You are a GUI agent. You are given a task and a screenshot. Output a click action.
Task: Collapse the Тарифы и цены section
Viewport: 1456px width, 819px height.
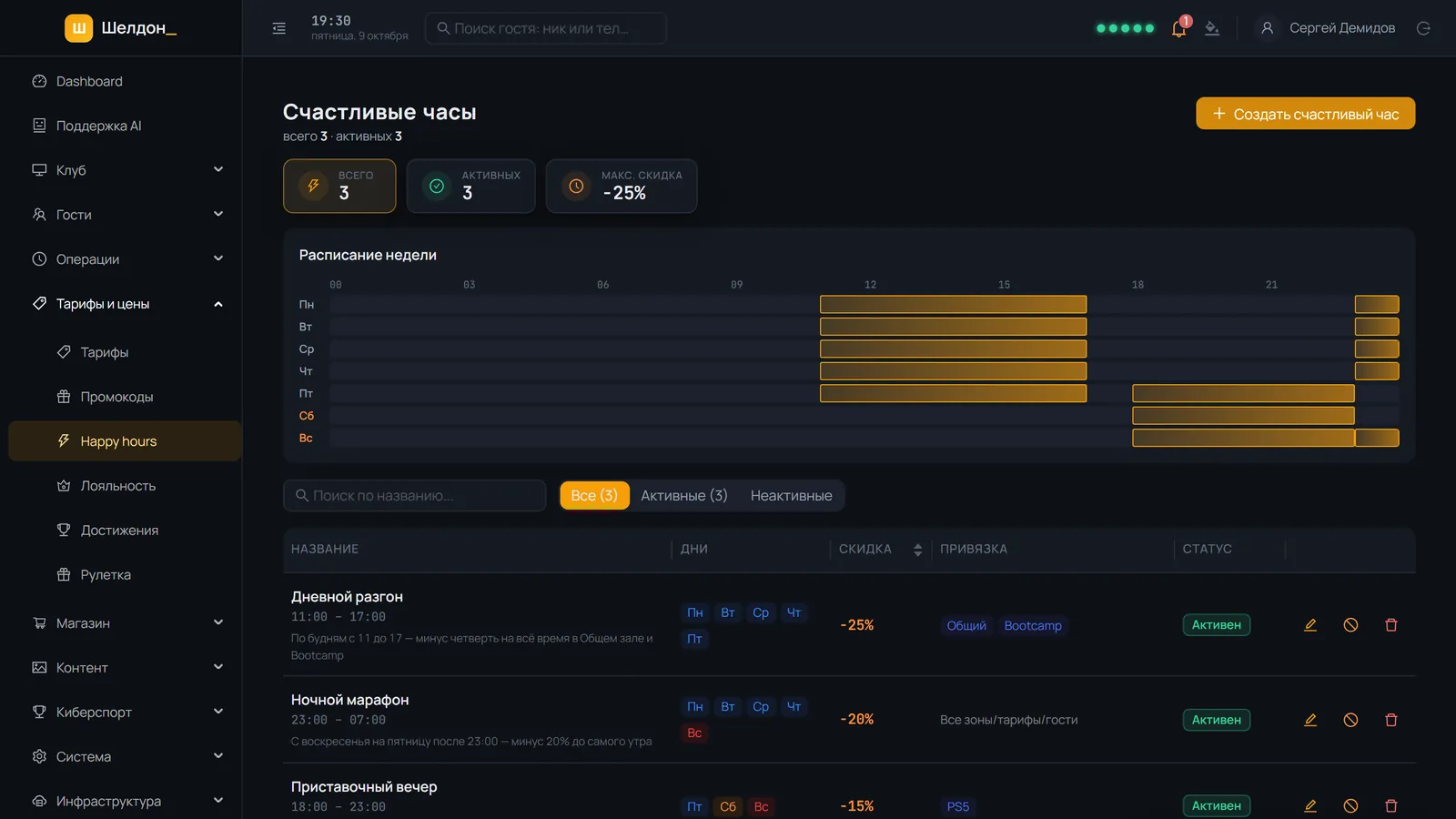[x=126, y=304]
